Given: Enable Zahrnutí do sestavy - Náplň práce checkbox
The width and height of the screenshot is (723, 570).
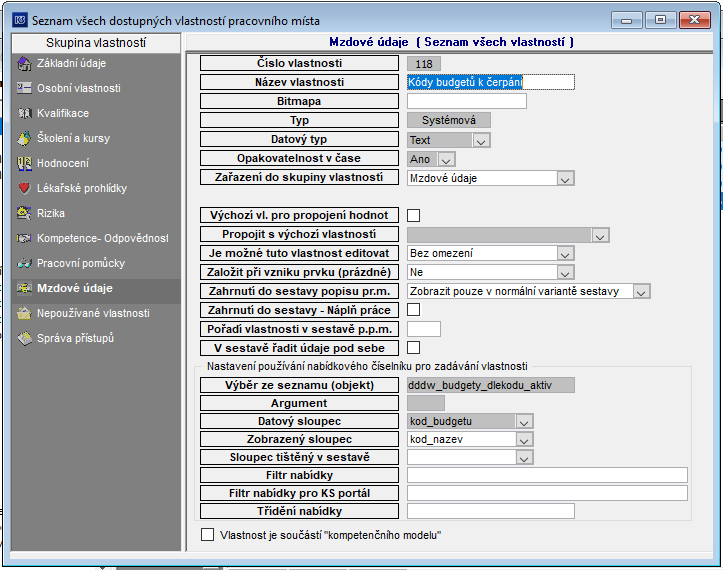Looking at the screenshot, I should click(x=414, y=309).
